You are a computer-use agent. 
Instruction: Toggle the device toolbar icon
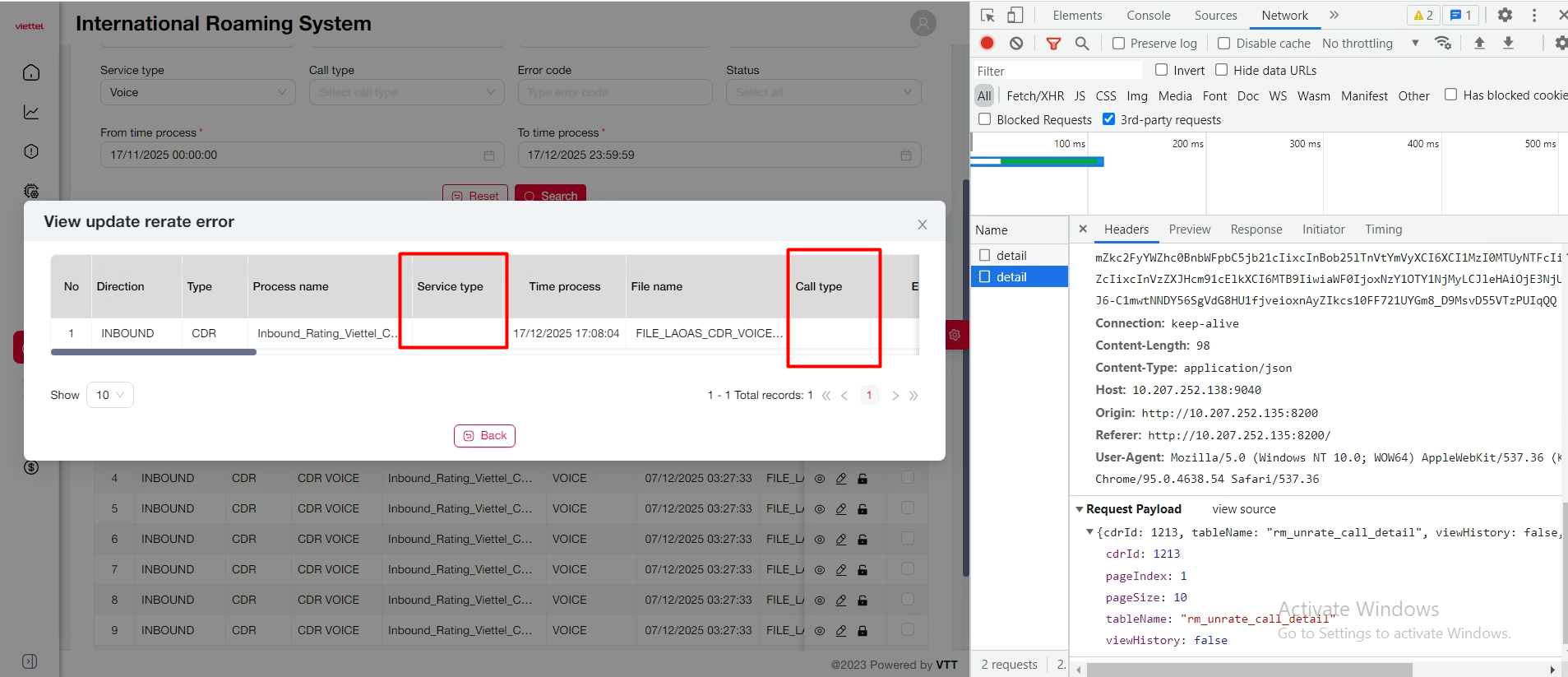[x=1015, y=16]
